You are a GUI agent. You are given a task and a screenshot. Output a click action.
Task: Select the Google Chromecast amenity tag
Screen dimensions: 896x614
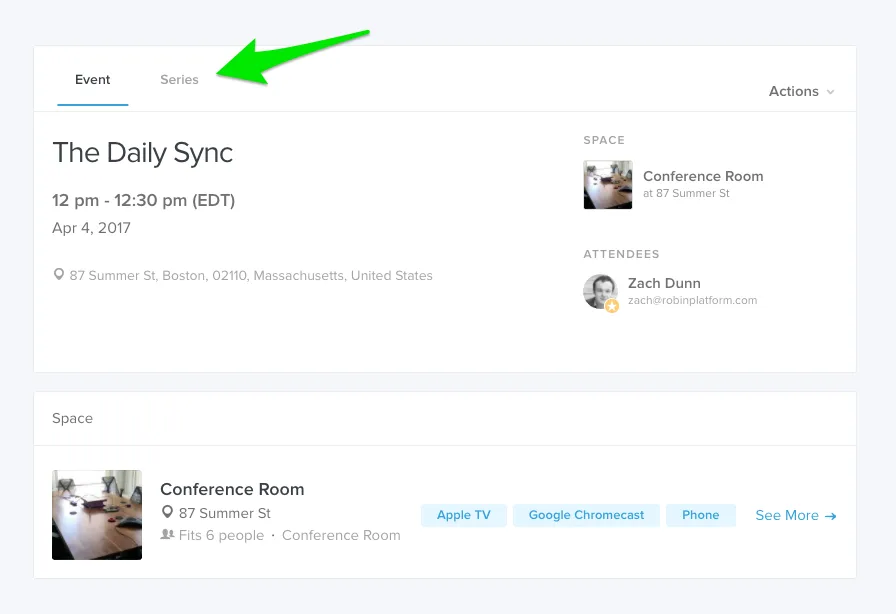[586, 515]
